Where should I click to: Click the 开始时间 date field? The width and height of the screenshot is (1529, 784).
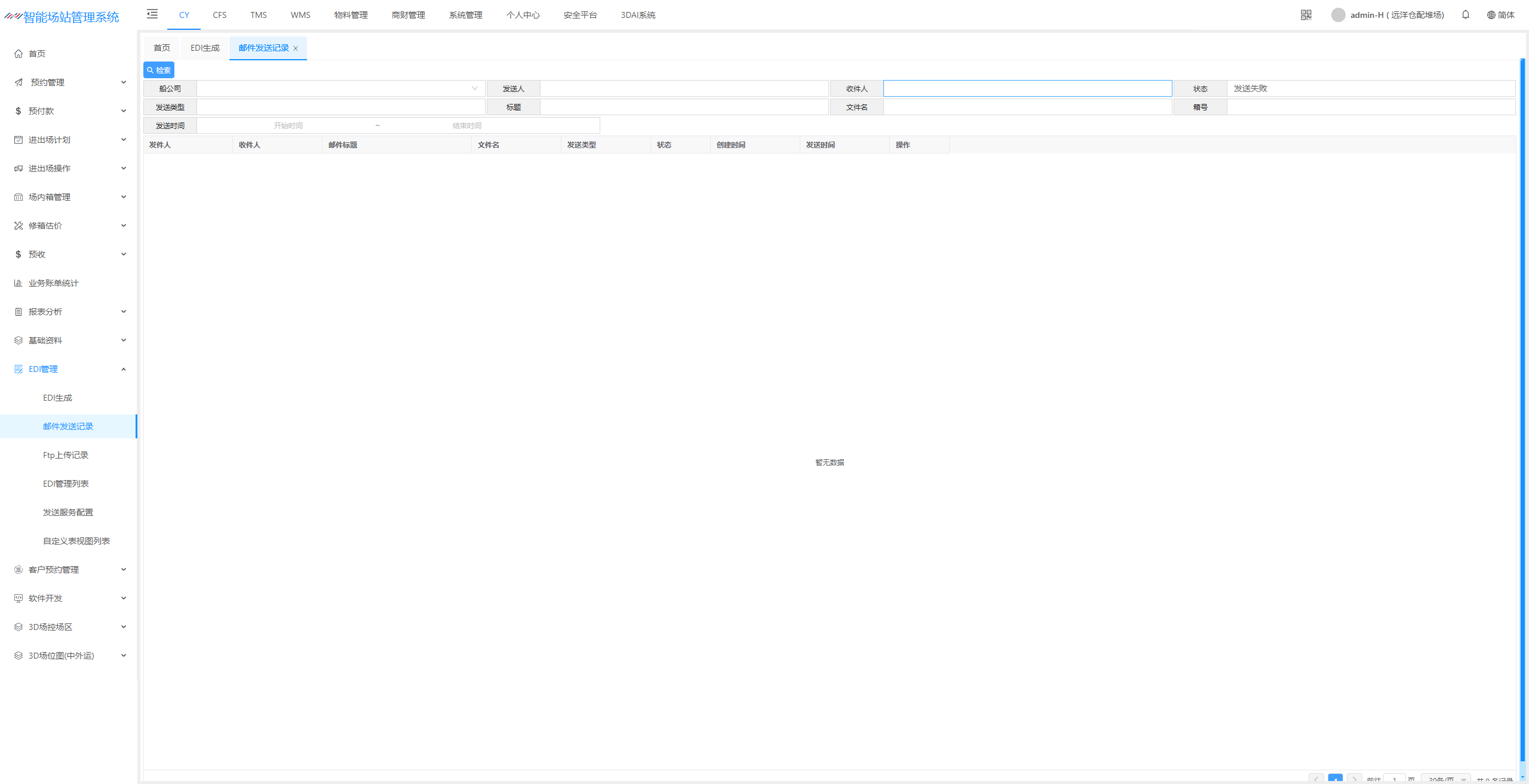coord(288,125)
